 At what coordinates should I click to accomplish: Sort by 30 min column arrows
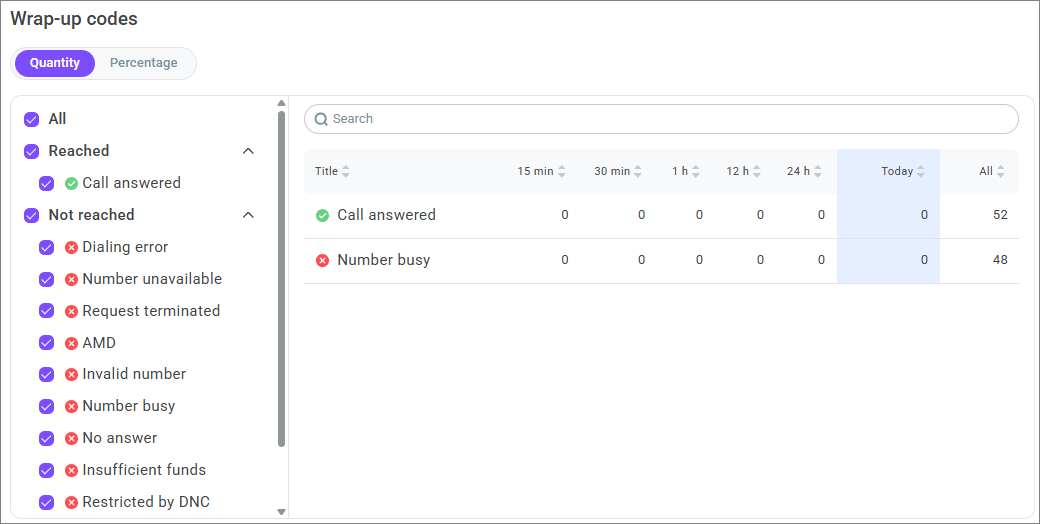pos(637,171)
